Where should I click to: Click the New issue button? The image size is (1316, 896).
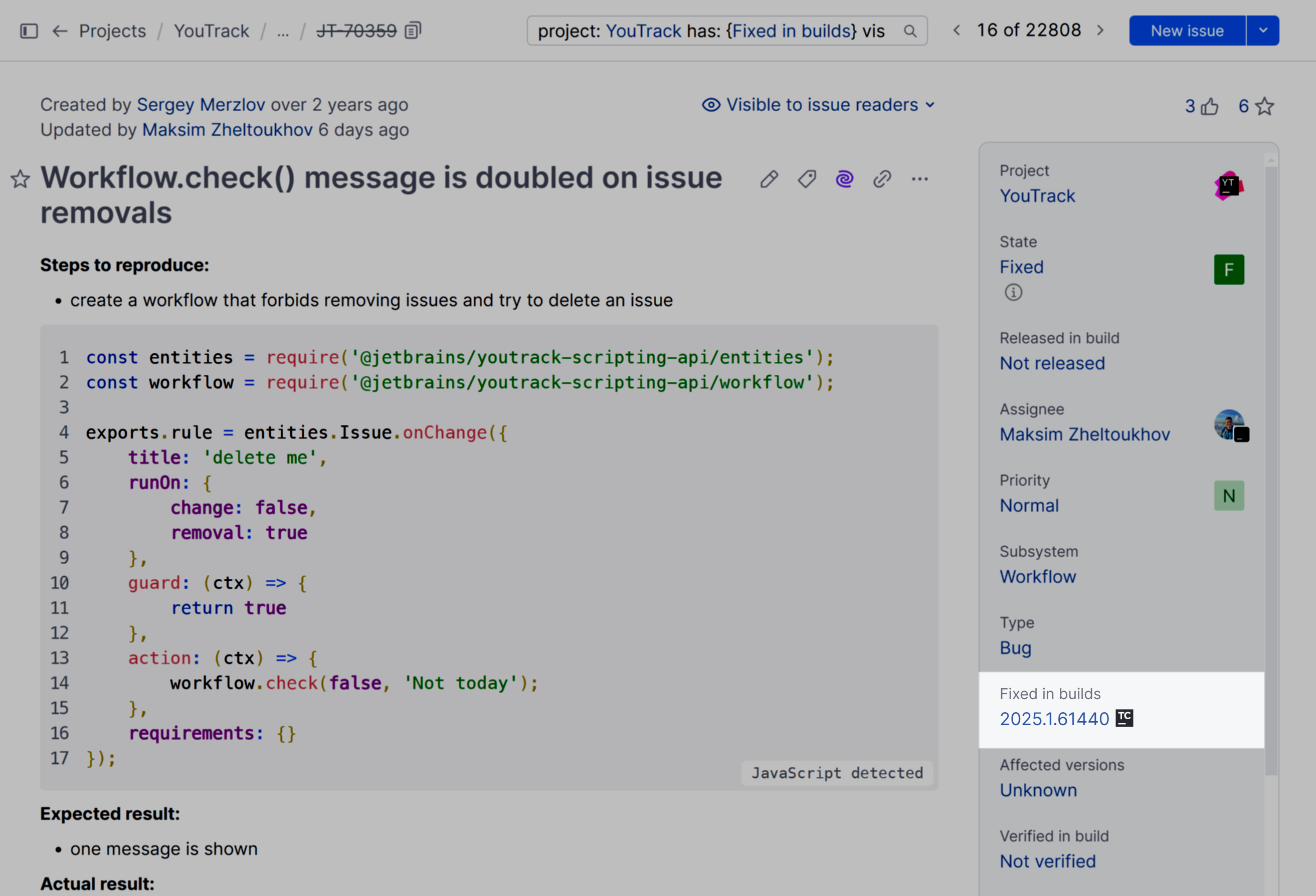coord(1186,31)
